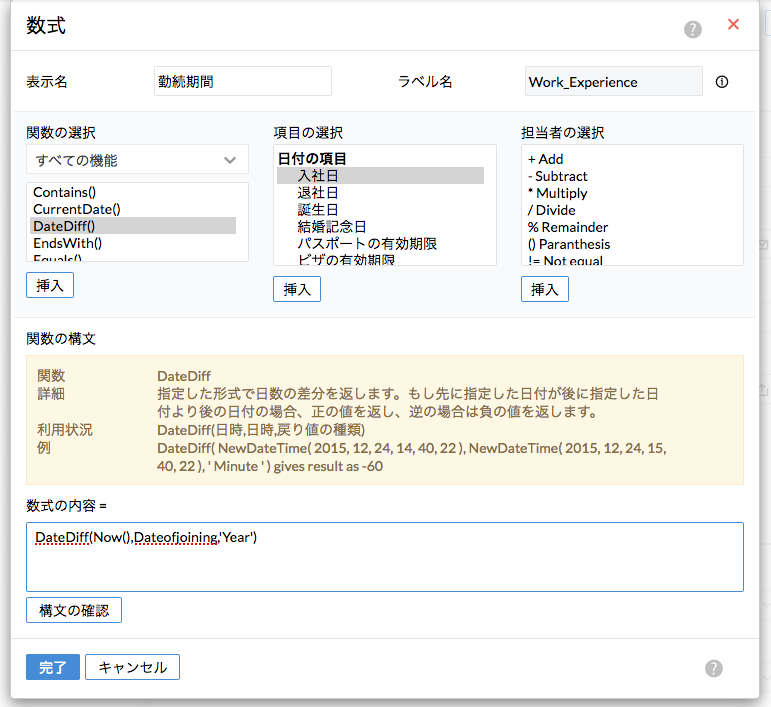Select 結婚記念日 field item
This screenshot has width=771, height=707.
point(332,227)
